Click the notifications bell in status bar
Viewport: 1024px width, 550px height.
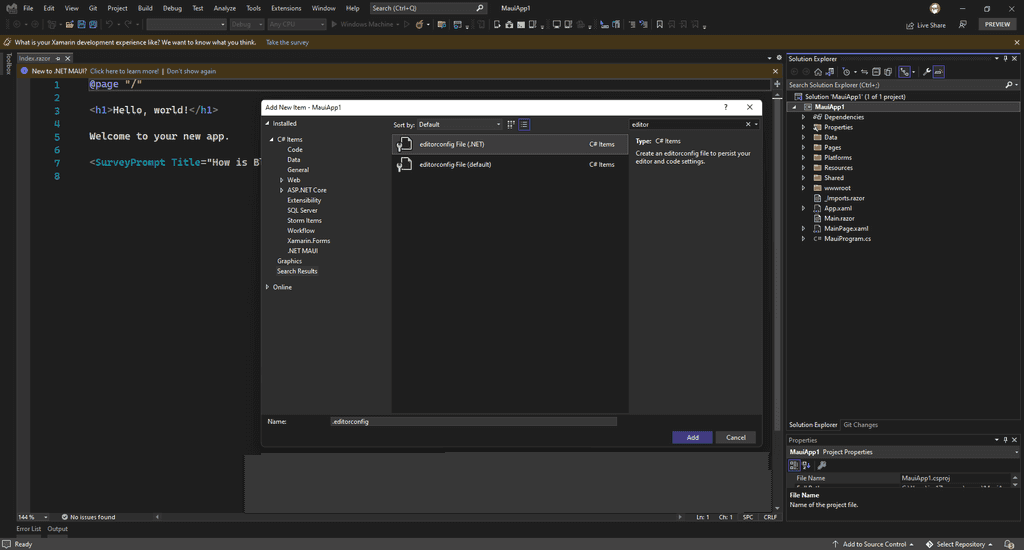coord(1009,544)
